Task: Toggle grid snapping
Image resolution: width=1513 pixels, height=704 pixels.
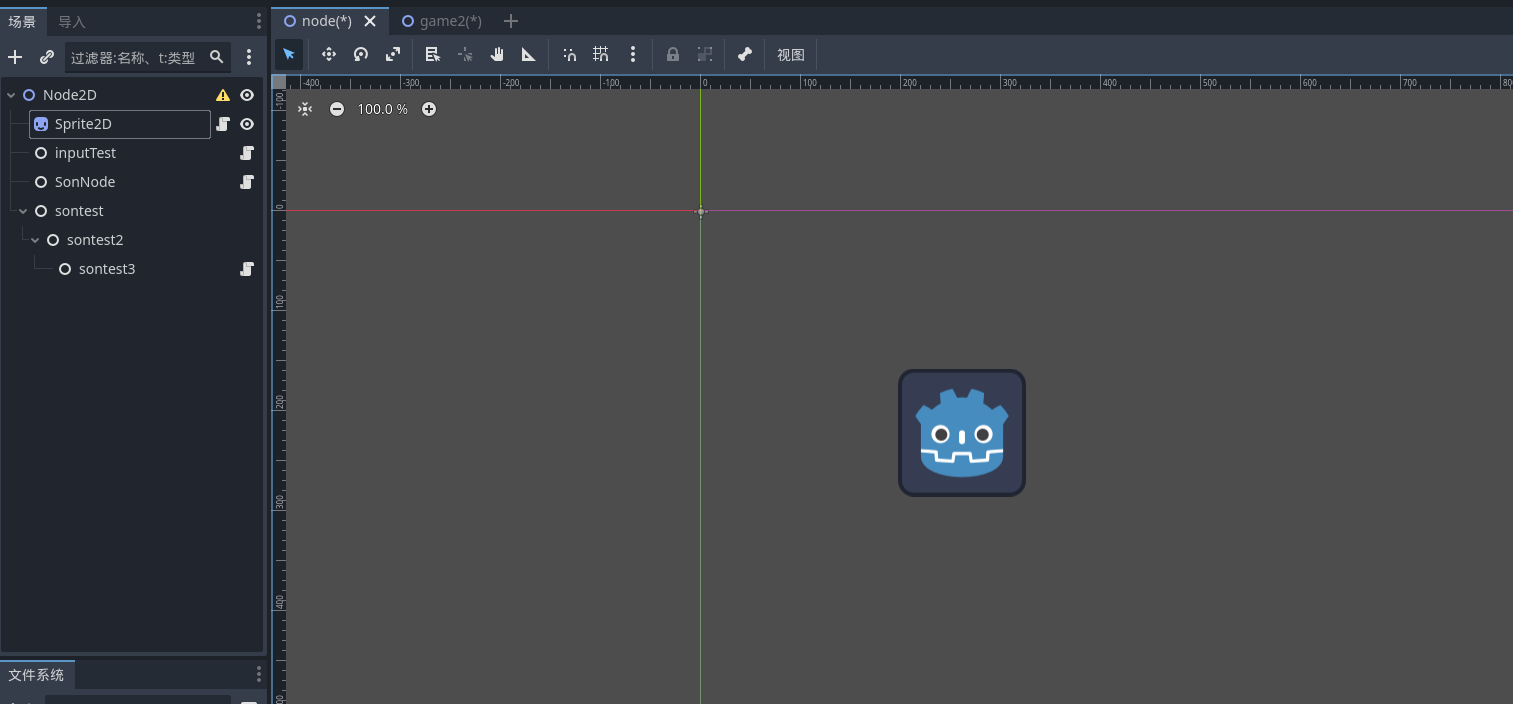Action: point(601,54)
